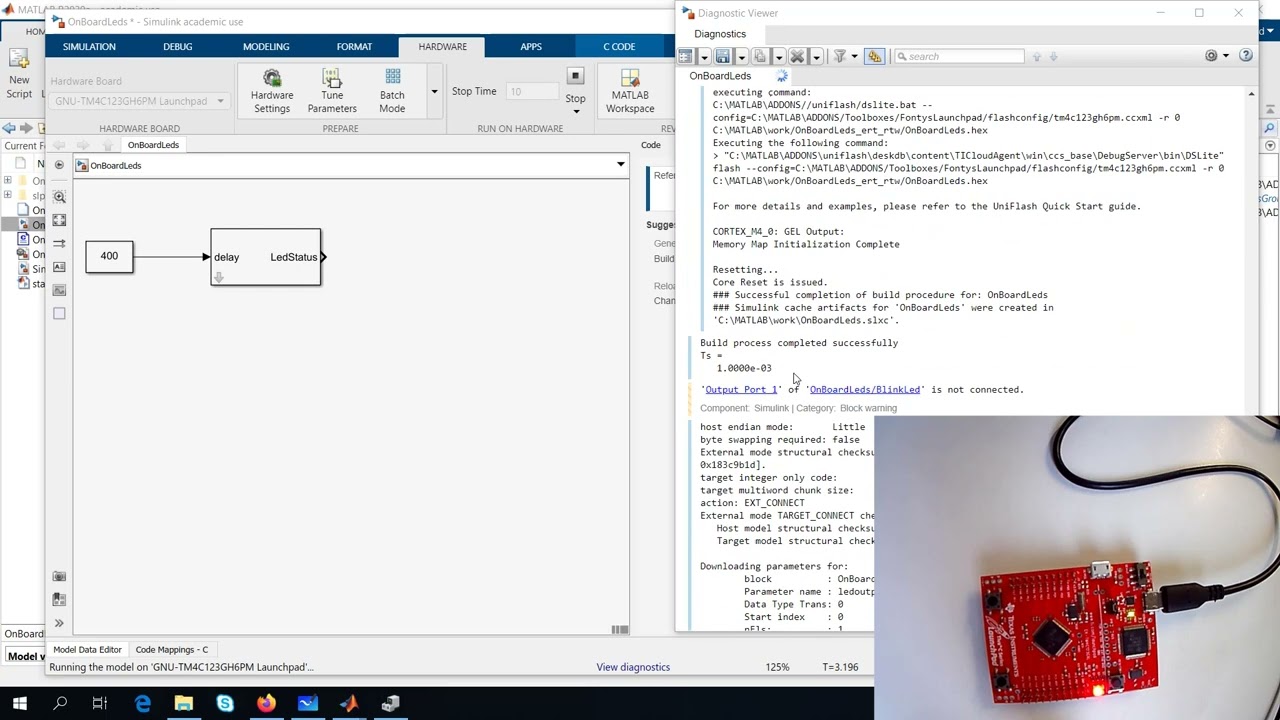This screenshot has height=720, width=1280.
Task: Open Windows taskbar search
Action: [x=60, y=704]
